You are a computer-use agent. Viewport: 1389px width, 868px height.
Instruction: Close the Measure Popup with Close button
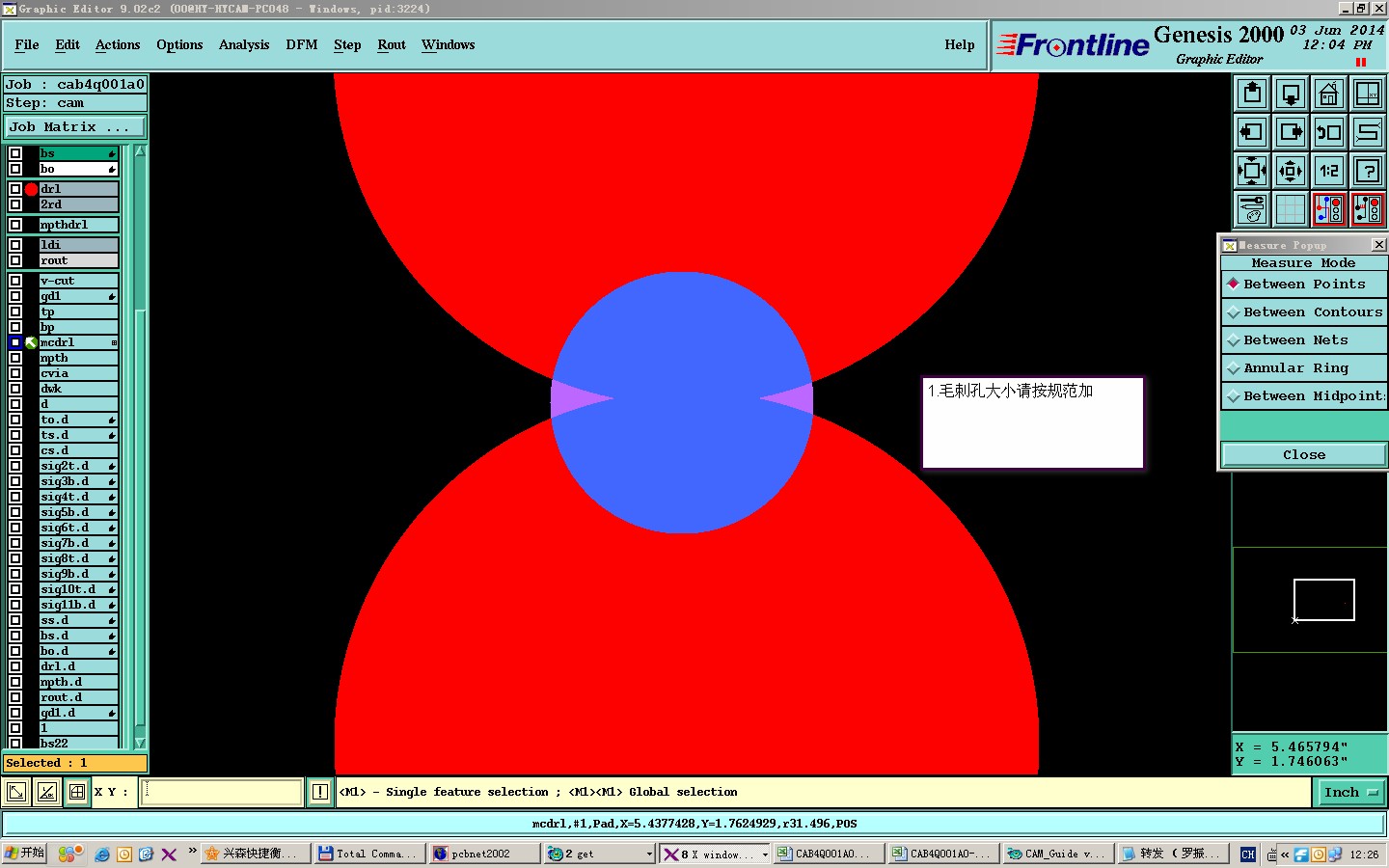pyautogui.click(x=1304, y=455)
